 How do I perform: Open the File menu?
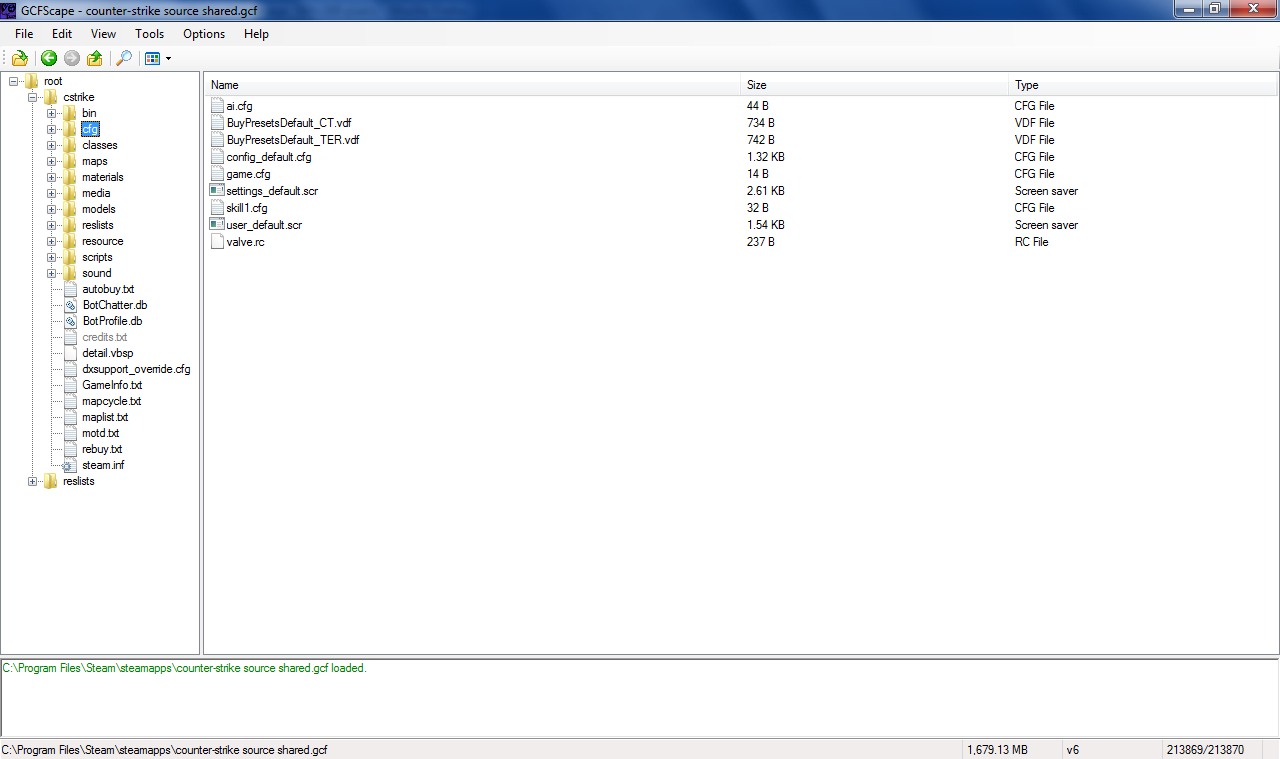click(24, 34)
